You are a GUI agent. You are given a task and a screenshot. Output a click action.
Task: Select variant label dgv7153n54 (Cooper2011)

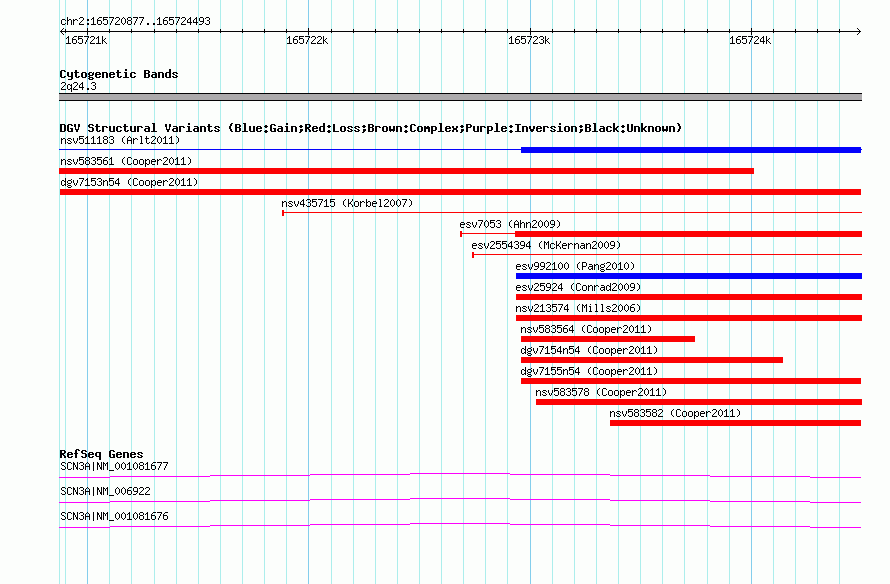(x=129, y=182)
